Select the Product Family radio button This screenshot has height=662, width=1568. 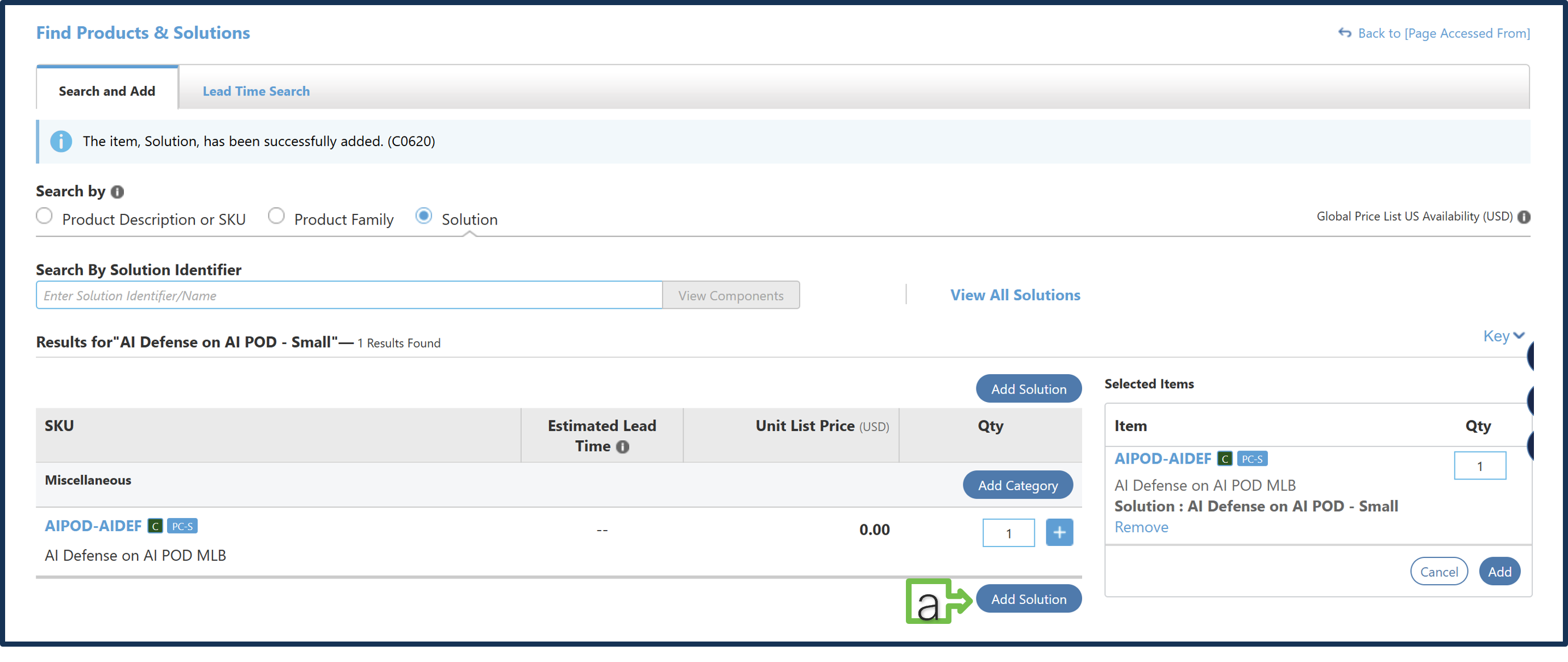click(x=276, y=216)
